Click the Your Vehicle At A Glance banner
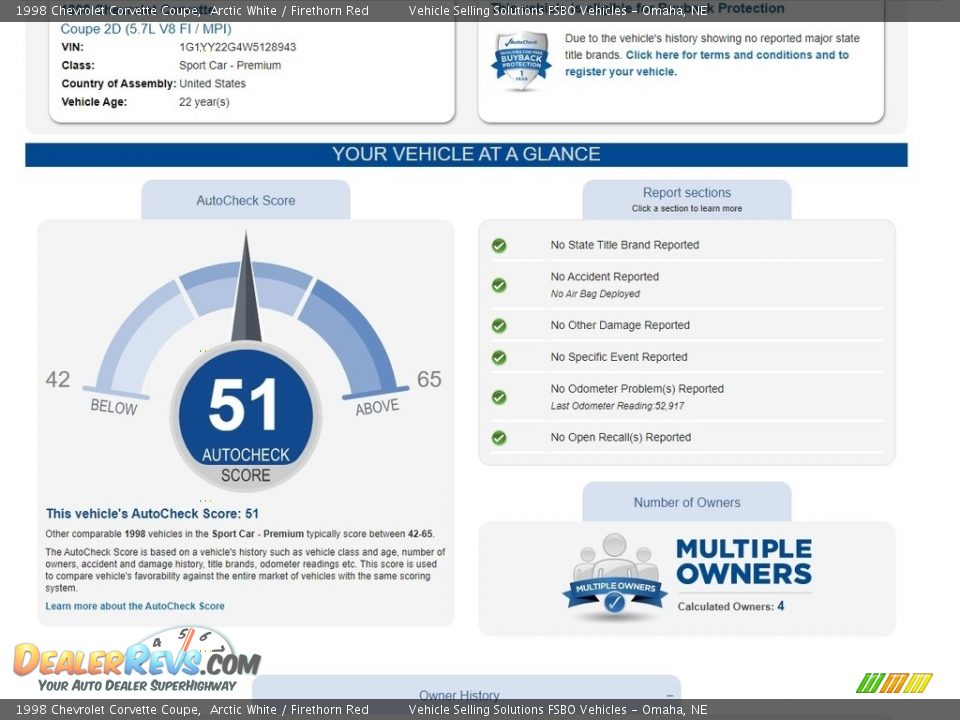 point(466,154)
